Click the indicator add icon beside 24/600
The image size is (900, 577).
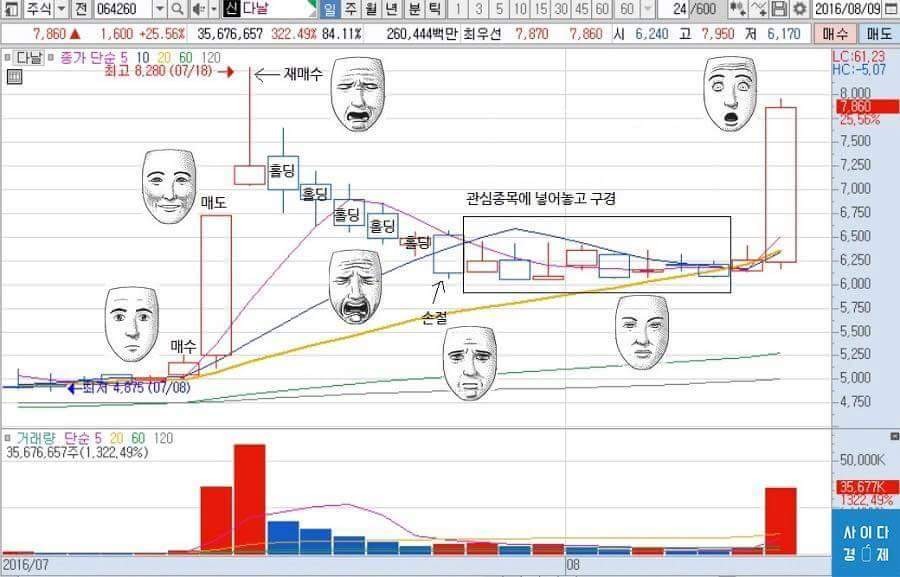pyautogui.click(x=738, y=9)
